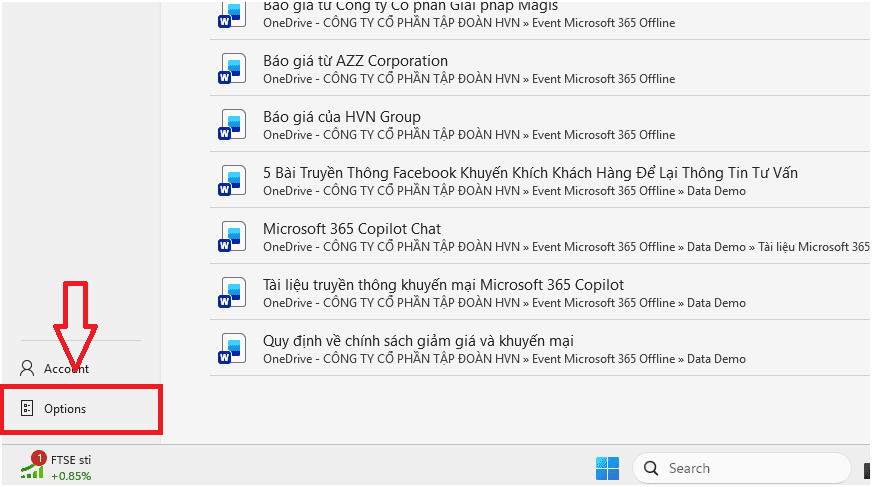Click OneDrive path under AZZ Corporation
The height and width of the screenshot is (487, 872).
click(x=469, y=79)
